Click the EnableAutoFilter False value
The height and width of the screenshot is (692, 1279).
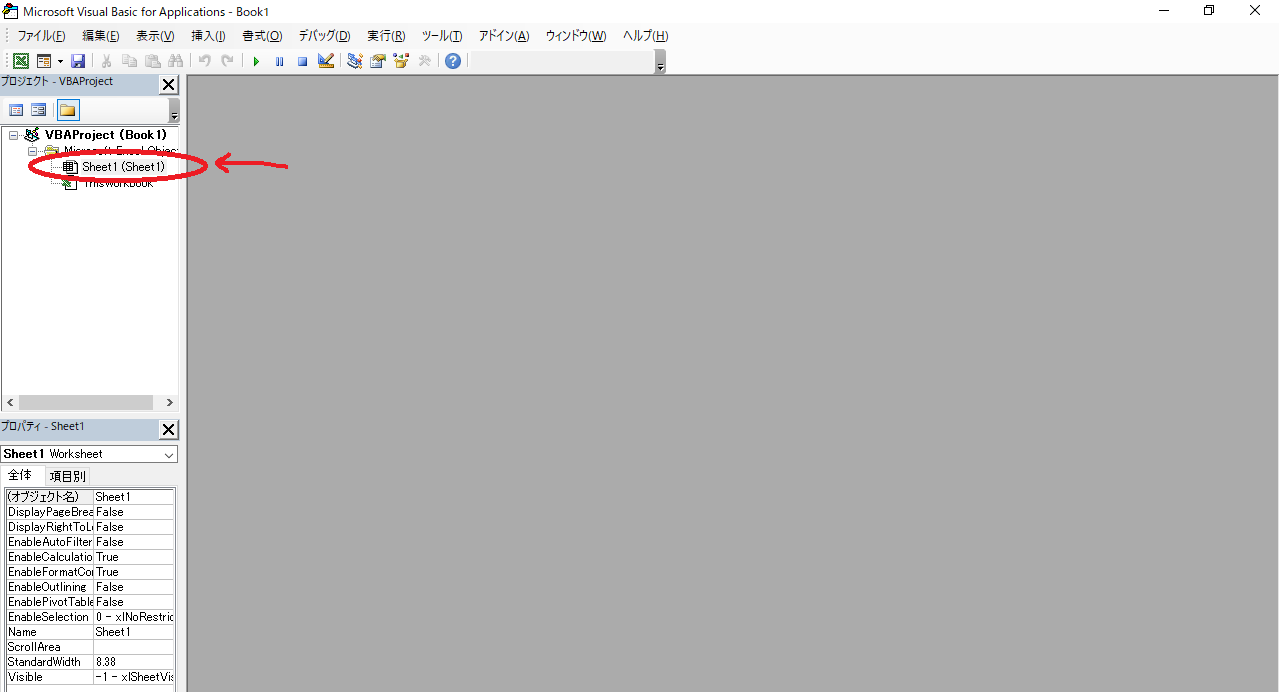tap(134, 542)
